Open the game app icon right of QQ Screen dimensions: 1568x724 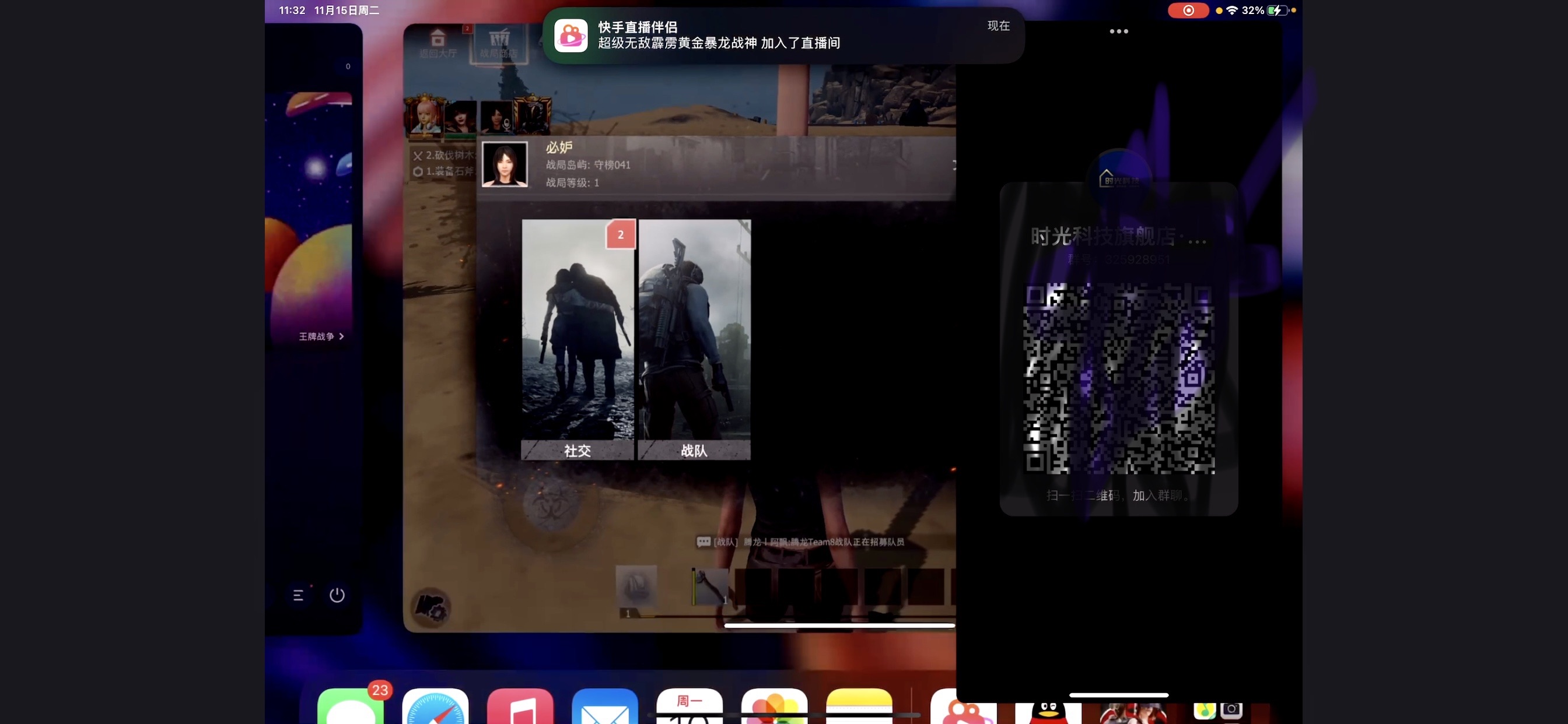tap(1133, 712)
